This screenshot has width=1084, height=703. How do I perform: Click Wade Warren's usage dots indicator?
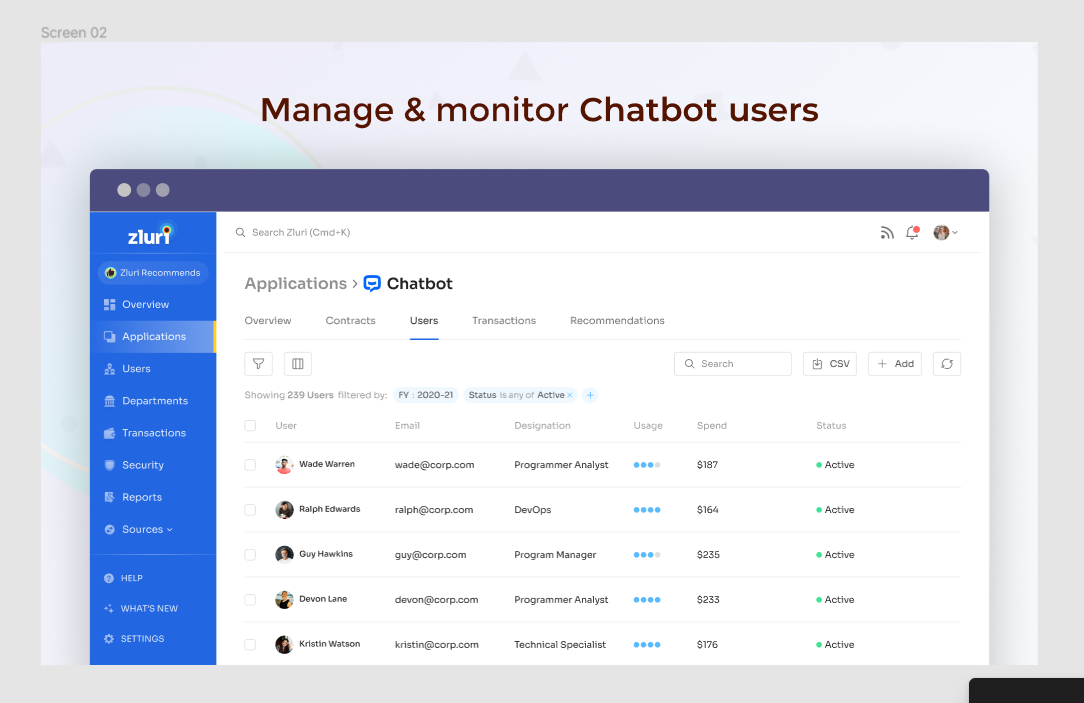pyautogui.click(x=647, y=465)
